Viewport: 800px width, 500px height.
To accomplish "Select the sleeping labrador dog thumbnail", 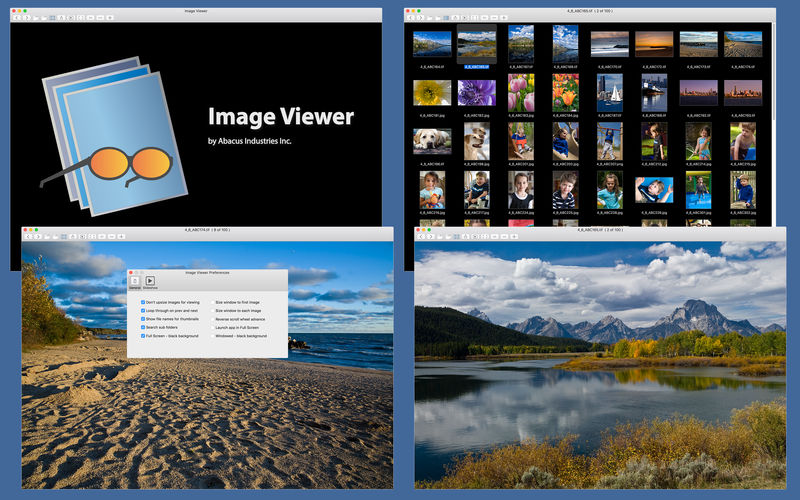I will (432, 141).
